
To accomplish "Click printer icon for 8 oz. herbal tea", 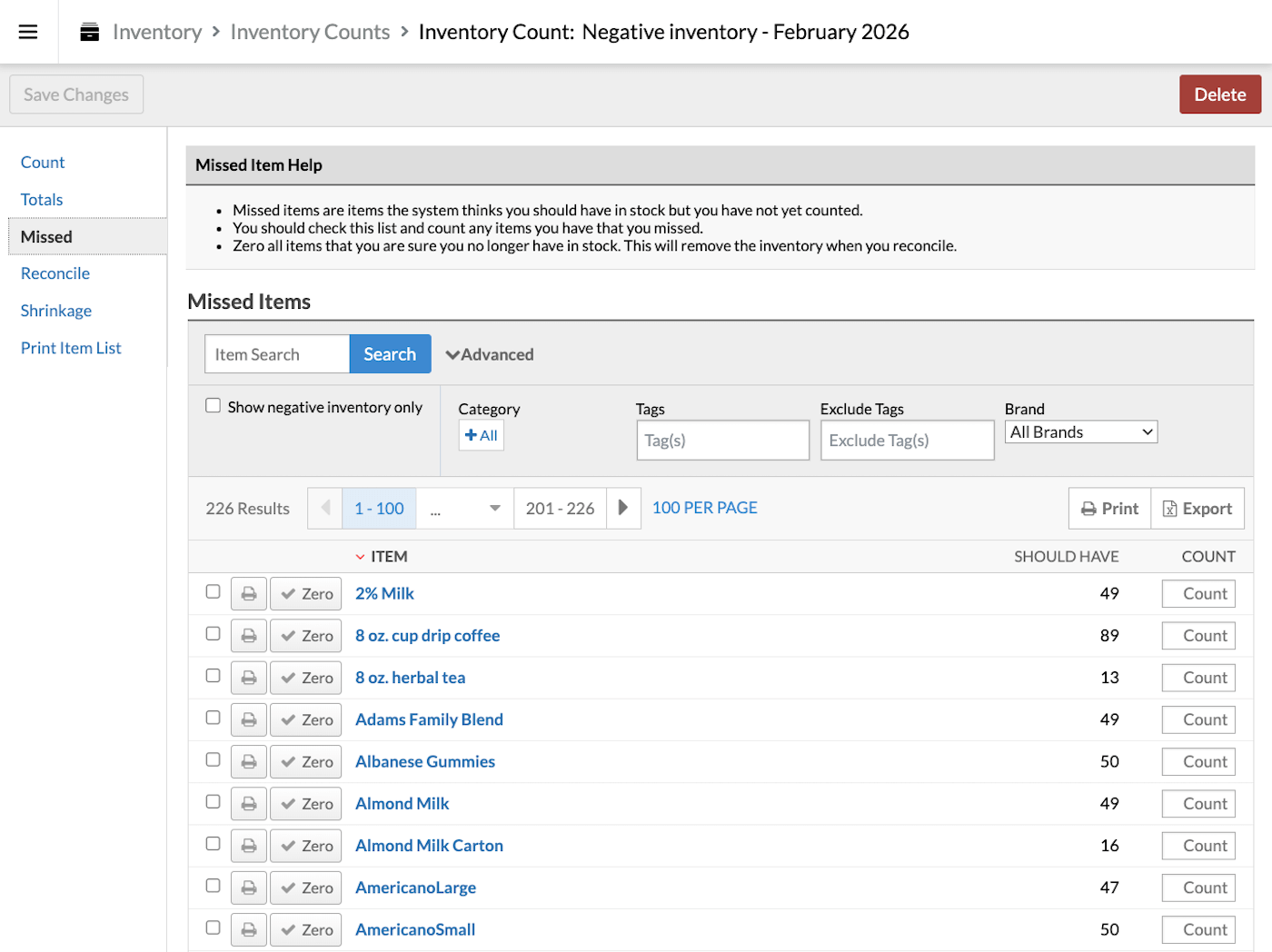I will [248, 678].
